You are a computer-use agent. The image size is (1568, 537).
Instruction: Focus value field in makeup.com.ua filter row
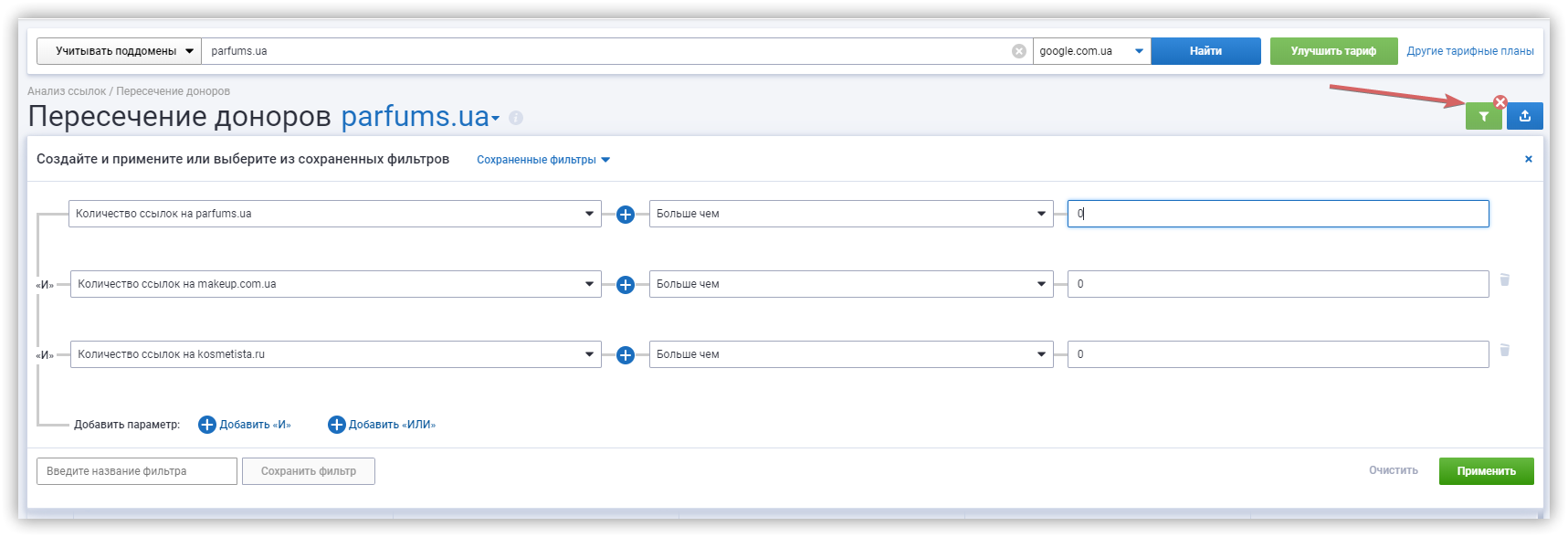(1279, 284)
